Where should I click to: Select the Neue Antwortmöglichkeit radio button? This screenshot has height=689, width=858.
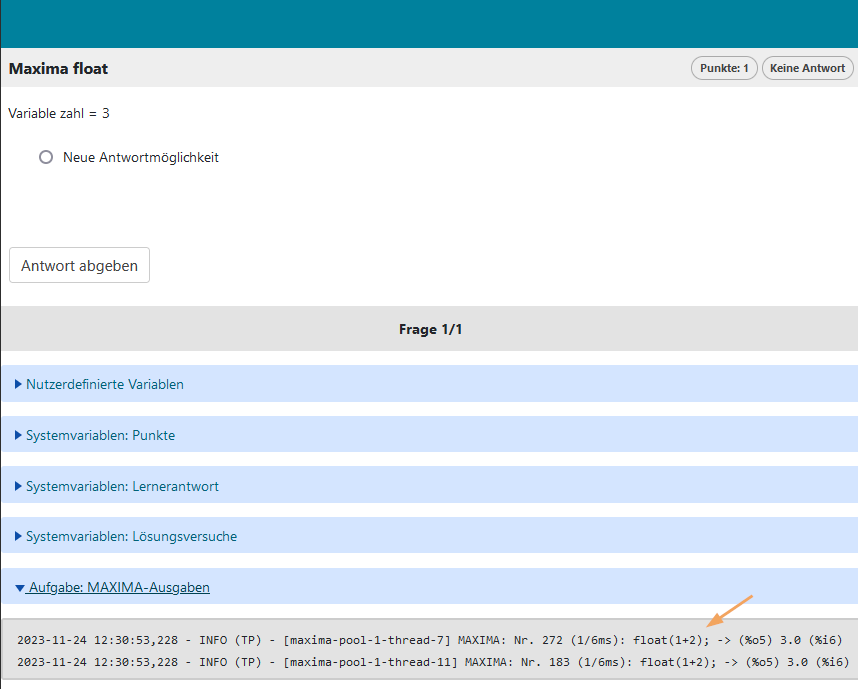pos(46,157)
